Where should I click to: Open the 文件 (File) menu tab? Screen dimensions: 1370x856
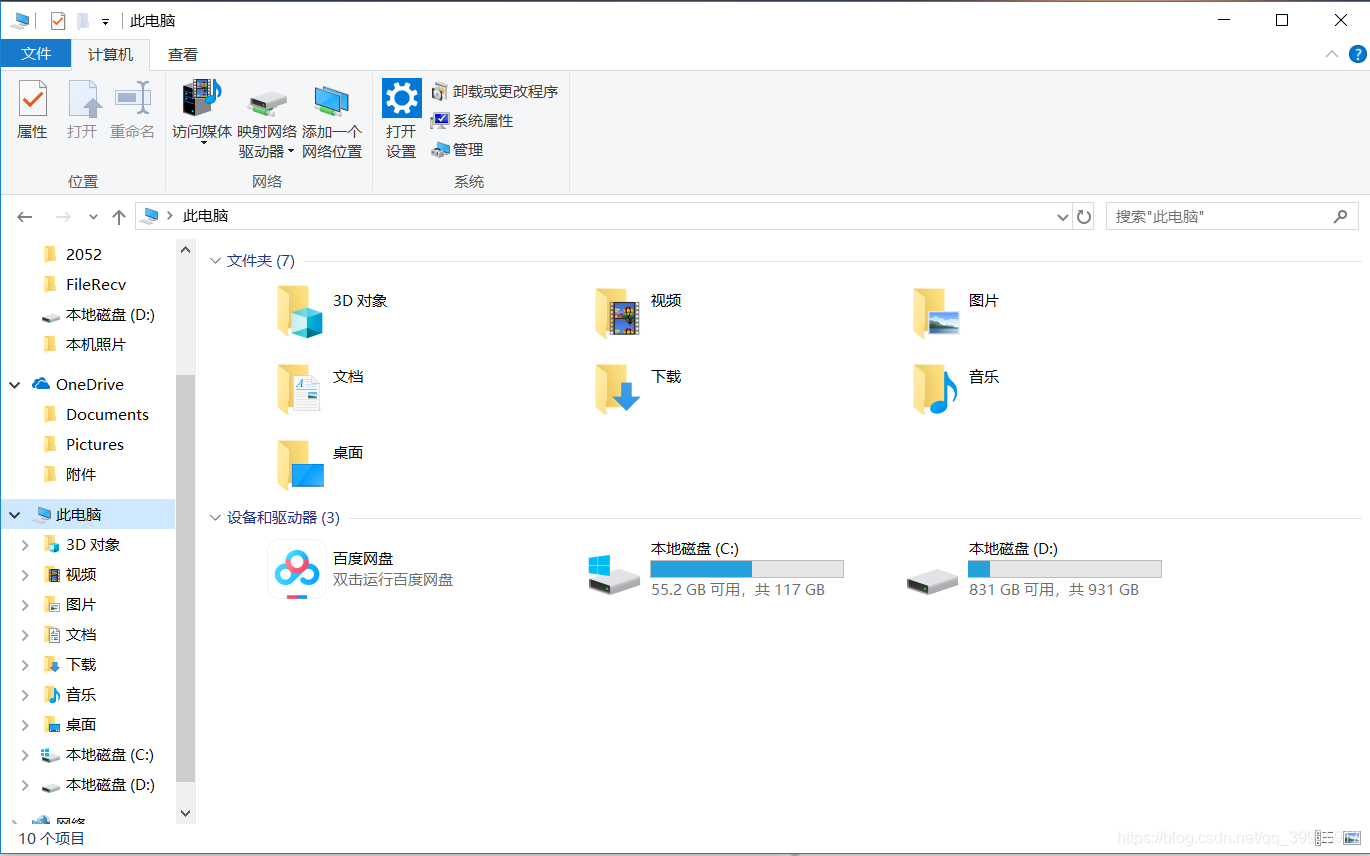(x=36, y=54)
